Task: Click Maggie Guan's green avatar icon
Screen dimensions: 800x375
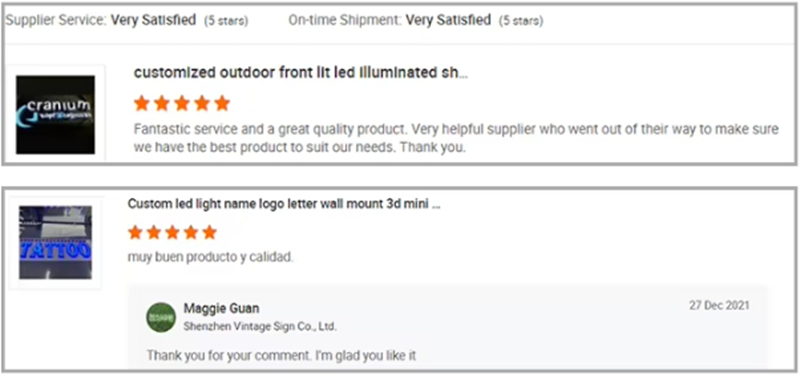Action: [161, 317]
